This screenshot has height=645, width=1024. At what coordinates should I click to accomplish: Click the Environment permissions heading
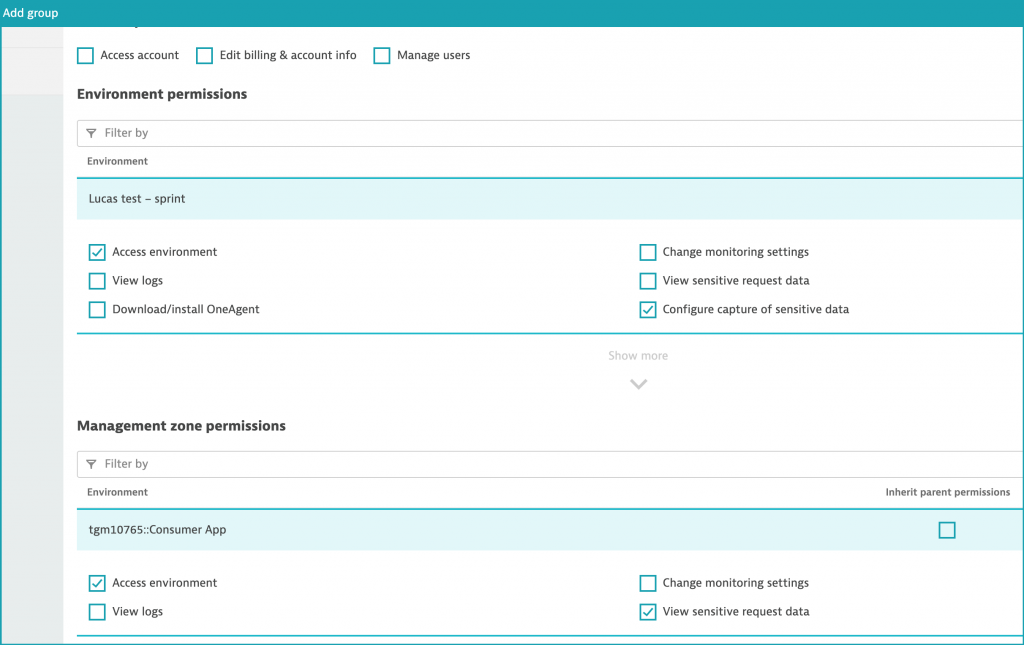coord(162,94)
